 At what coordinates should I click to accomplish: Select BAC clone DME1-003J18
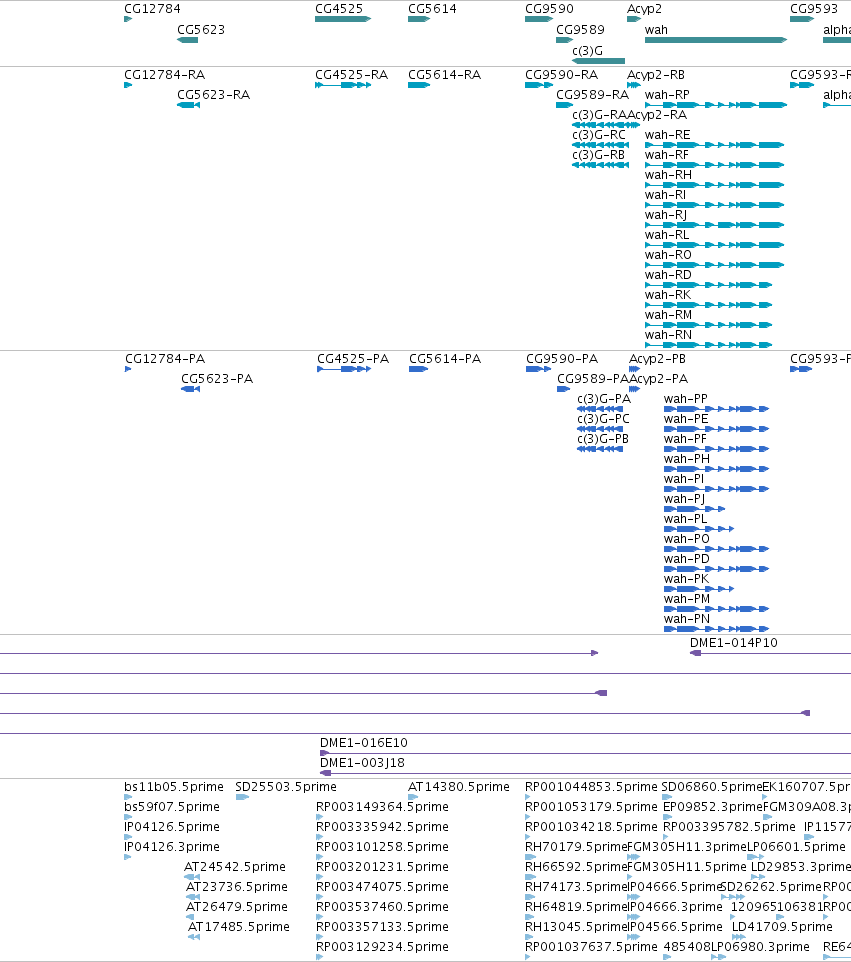(362, 763)
